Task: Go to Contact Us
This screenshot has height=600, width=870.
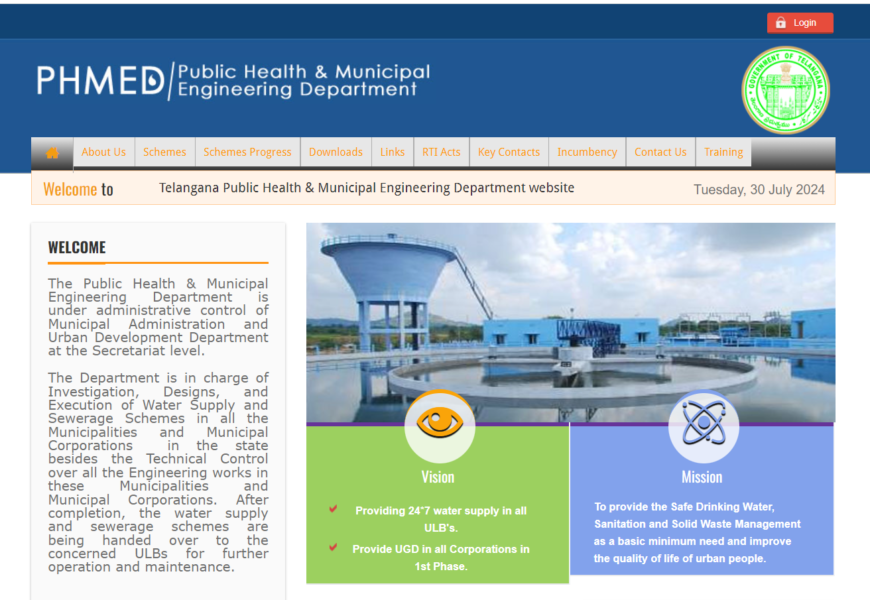Action: [x=660, y=152]
